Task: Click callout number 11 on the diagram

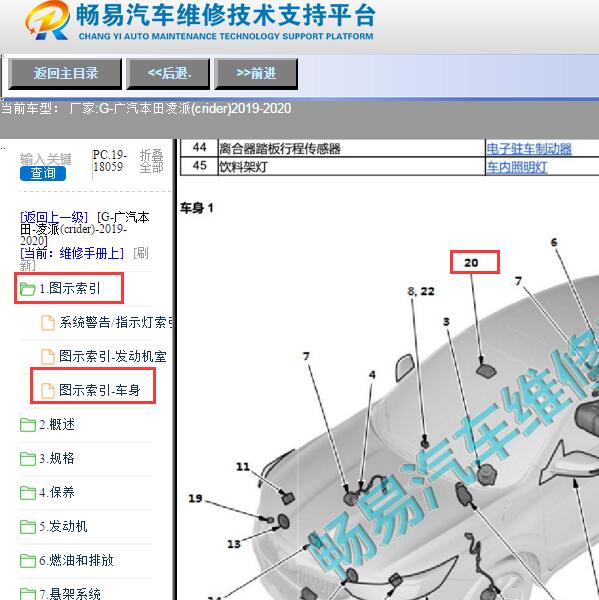Action: [x=243, y=467]
